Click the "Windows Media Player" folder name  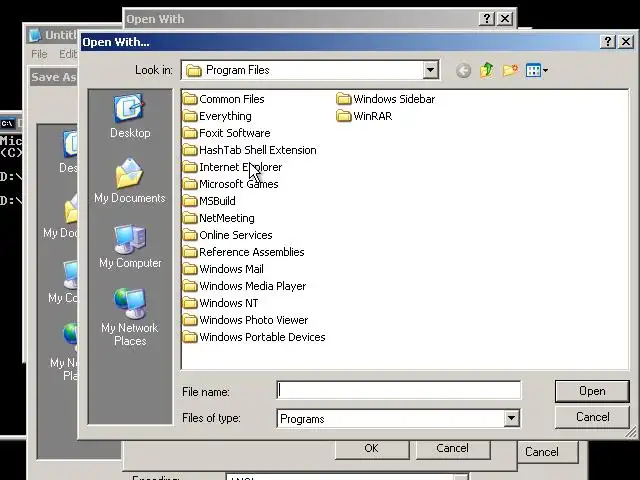point(253,286)
